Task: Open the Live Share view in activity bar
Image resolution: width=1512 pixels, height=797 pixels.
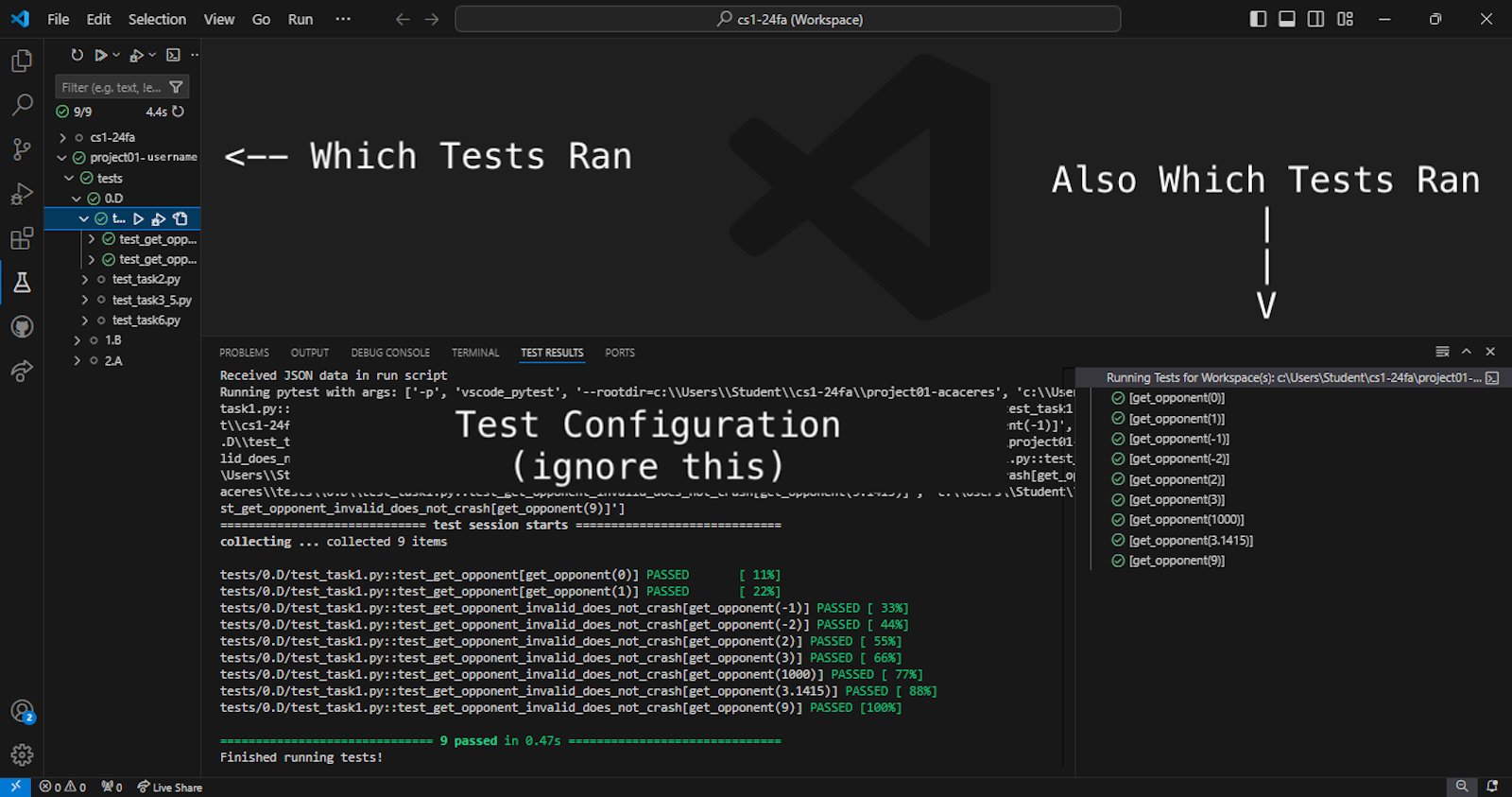Action: 22,372
